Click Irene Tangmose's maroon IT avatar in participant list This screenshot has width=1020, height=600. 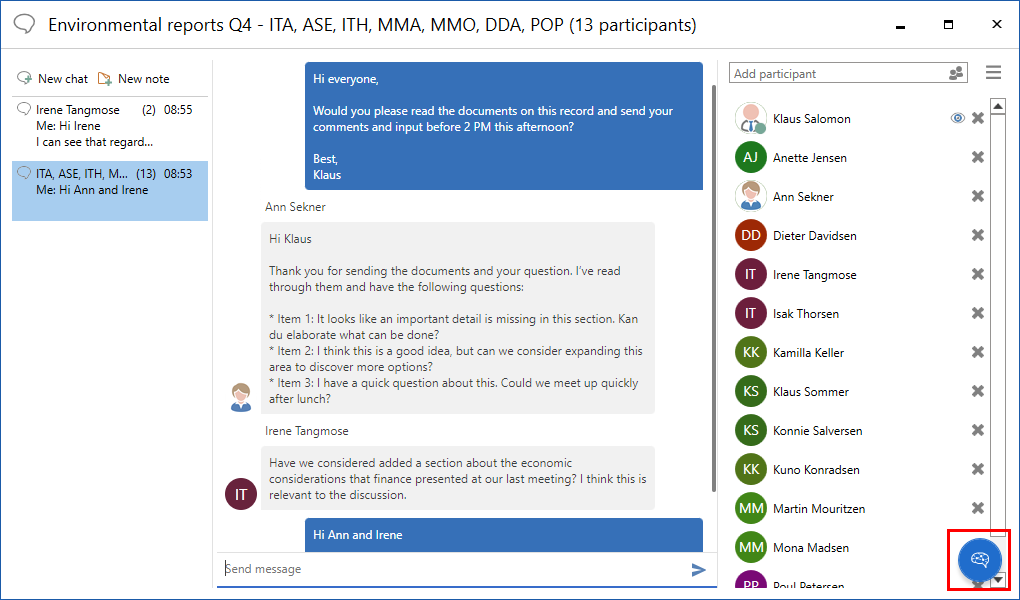pyautogui.click(x=751, y=275)
